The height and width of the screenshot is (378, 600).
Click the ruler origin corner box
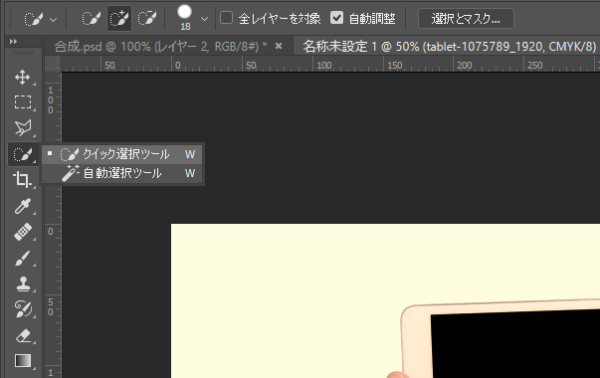click(x=53, y=64)
